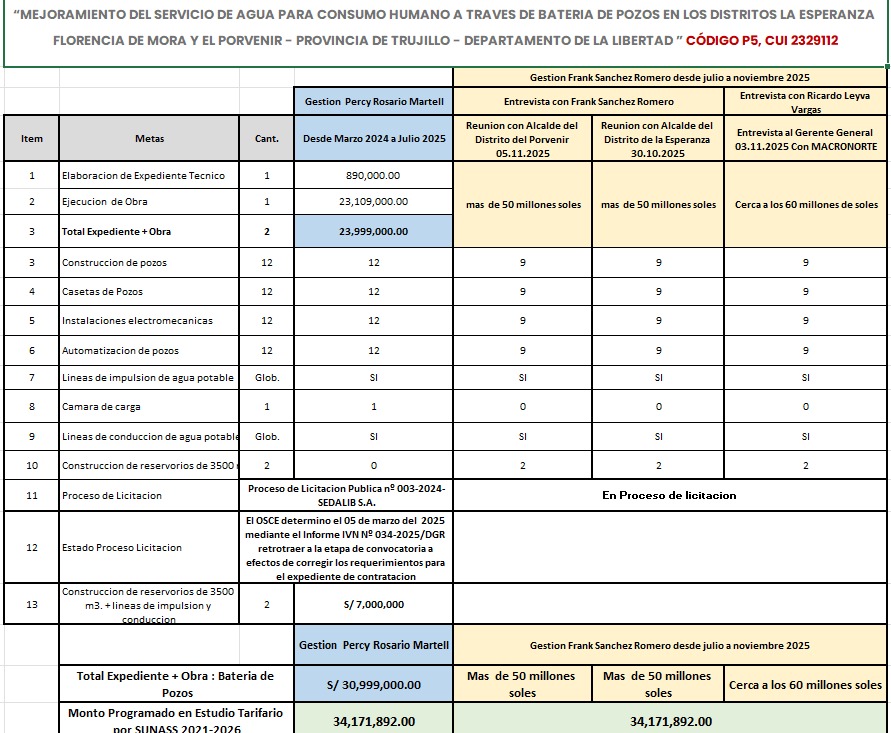Click the 23,109,000.00 Ejecucion de Obra amount

374,202
